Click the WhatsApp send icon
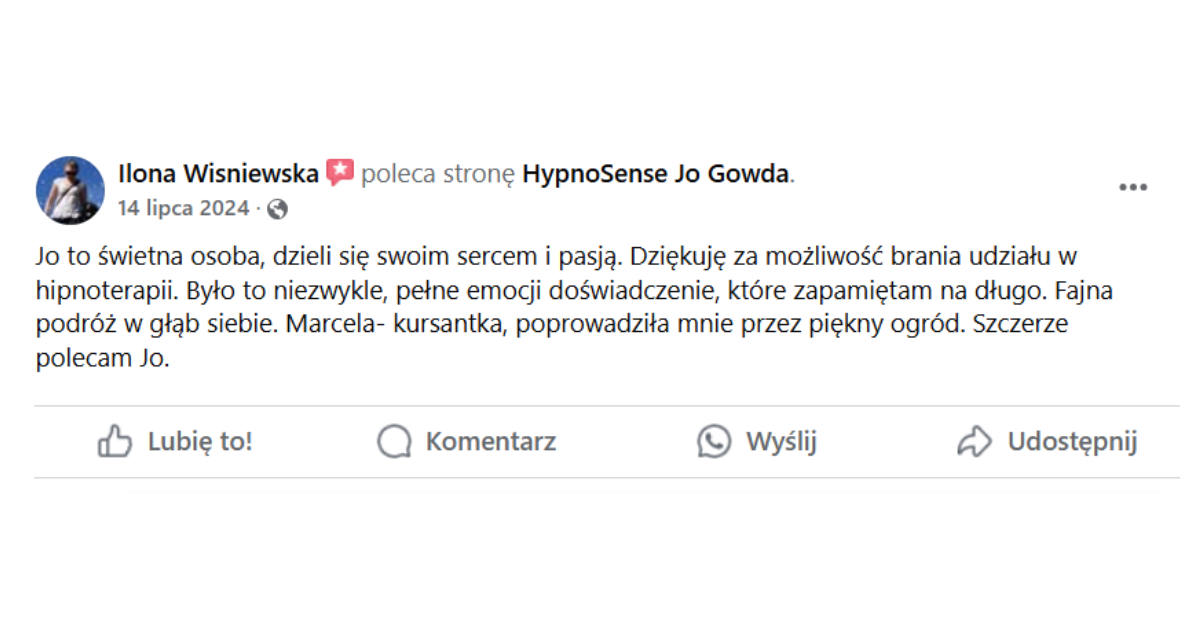This screenshot has height=630, width=1200. click(714, 441)
